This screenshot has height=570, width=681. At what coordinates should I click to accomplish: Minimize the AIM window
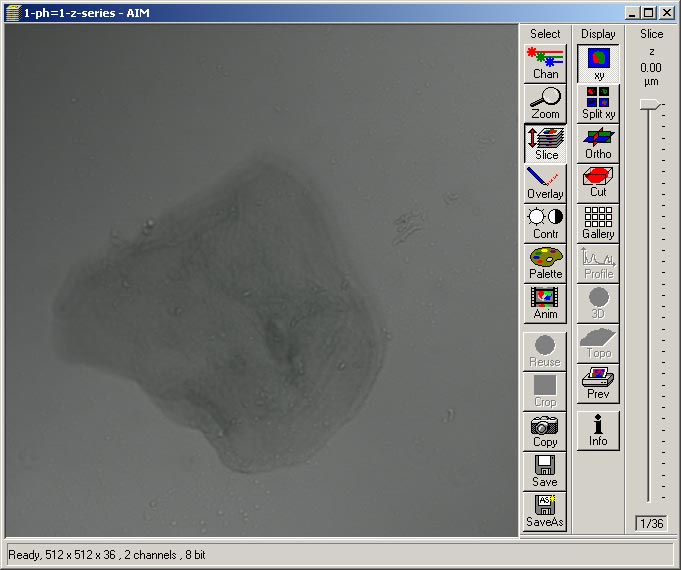tap(632, 13)
